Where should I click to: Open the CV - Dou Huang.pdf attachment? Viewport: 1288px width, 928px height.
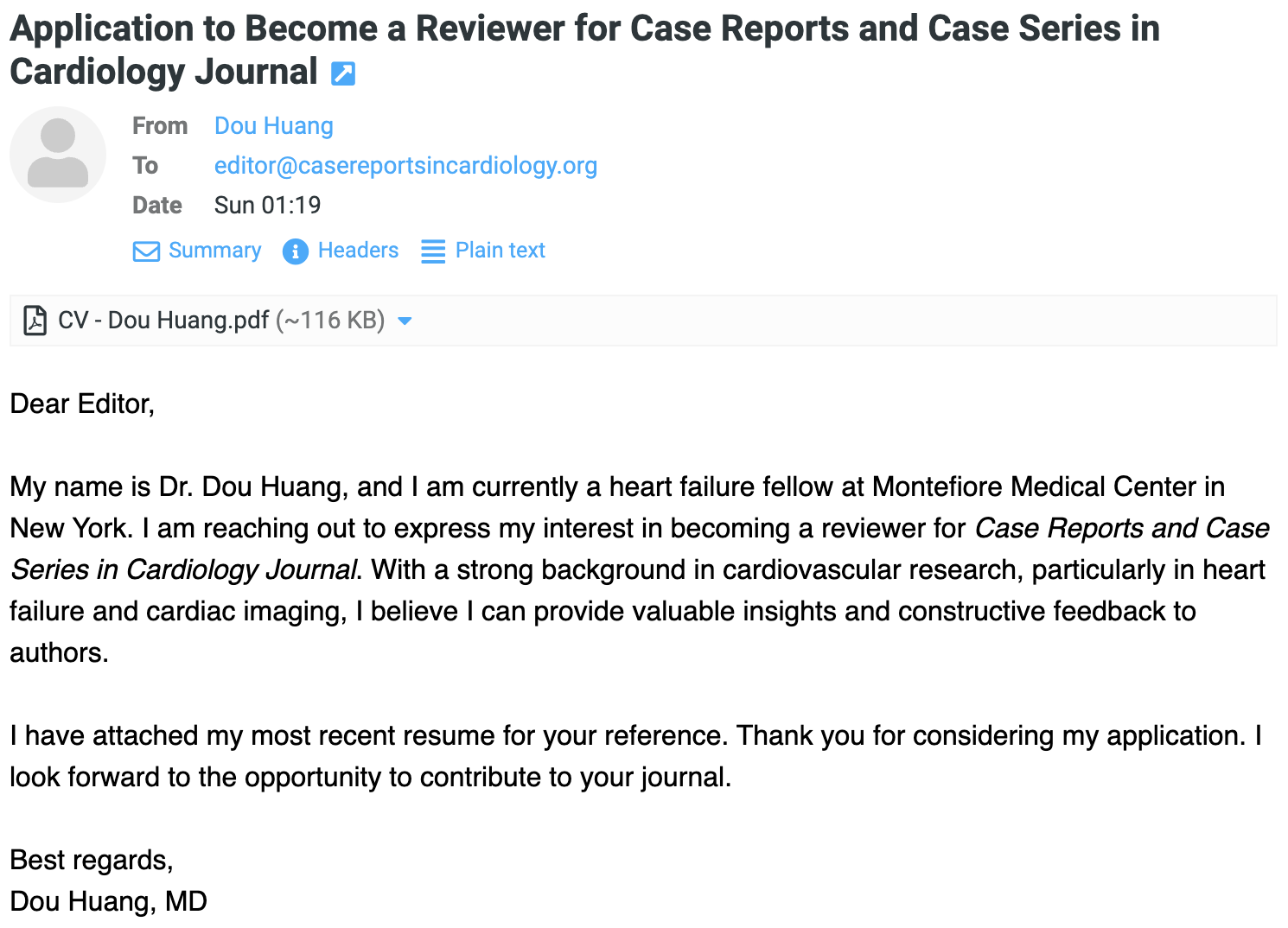(x=163, y=321)
